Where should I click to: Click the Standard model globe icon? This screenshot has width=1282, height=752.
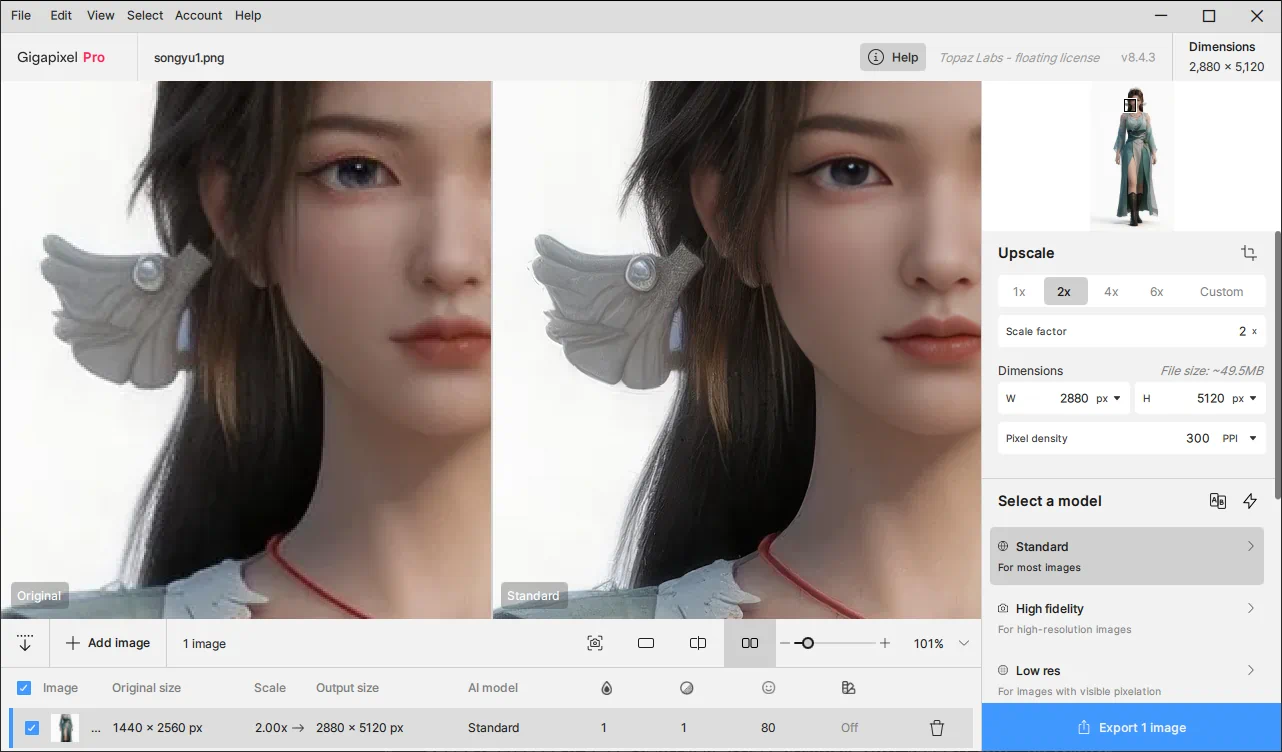(1003, 546)
